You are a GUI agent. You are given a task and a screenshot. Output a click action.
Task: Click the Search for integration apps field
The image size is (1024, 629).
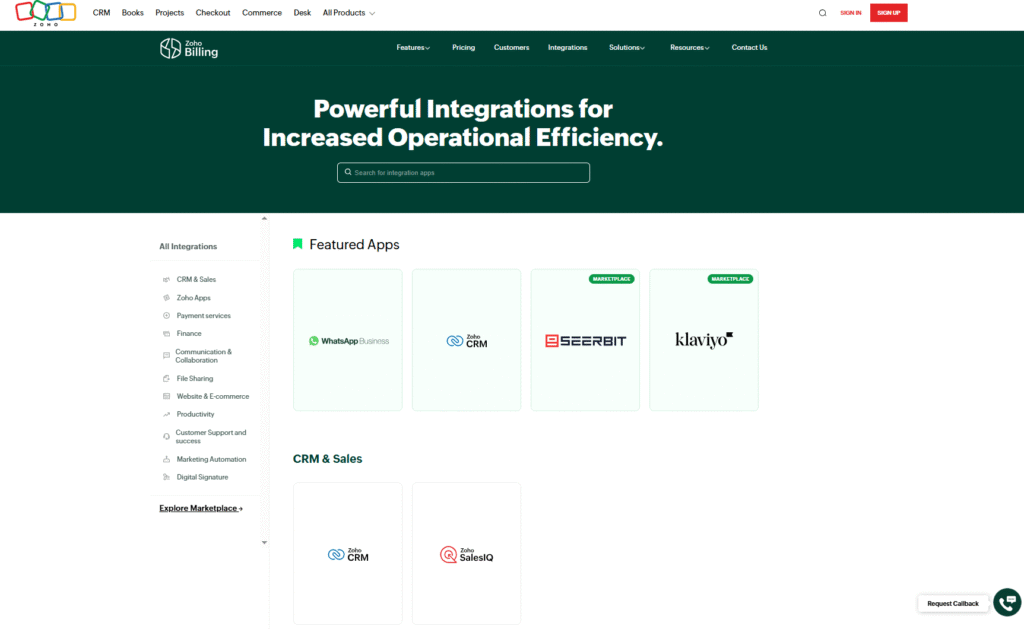[x=463, y=173]
